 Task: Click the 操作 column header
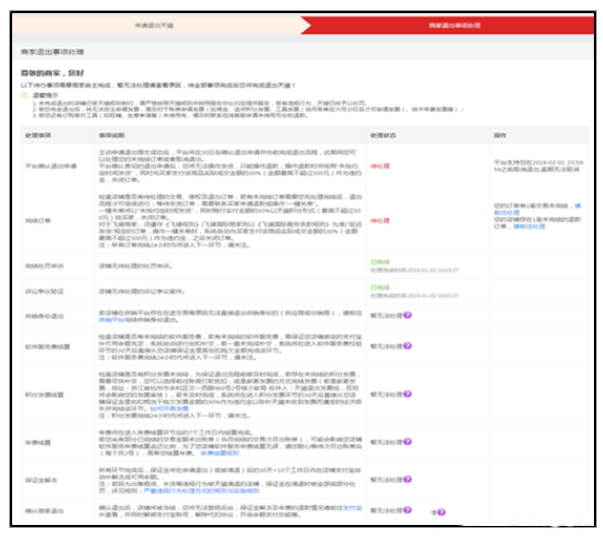click(x=499, y=133)
